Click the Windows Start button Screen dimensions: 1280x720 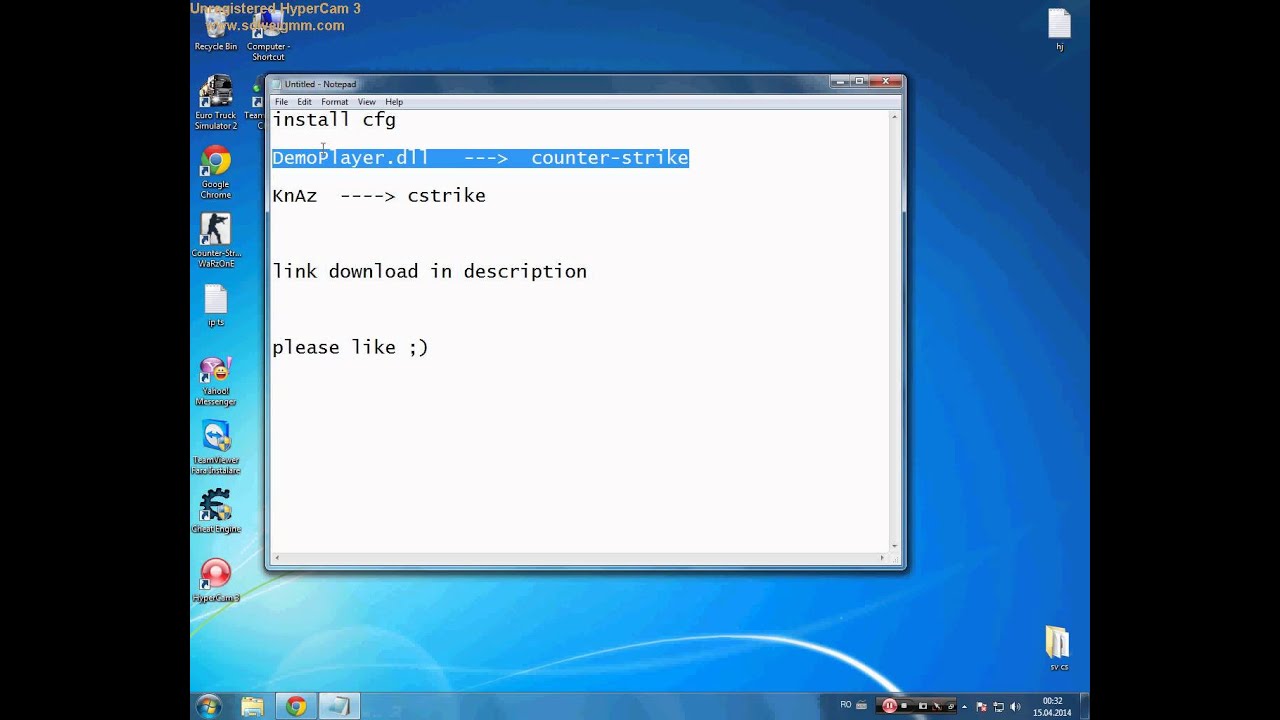point(209,706)
